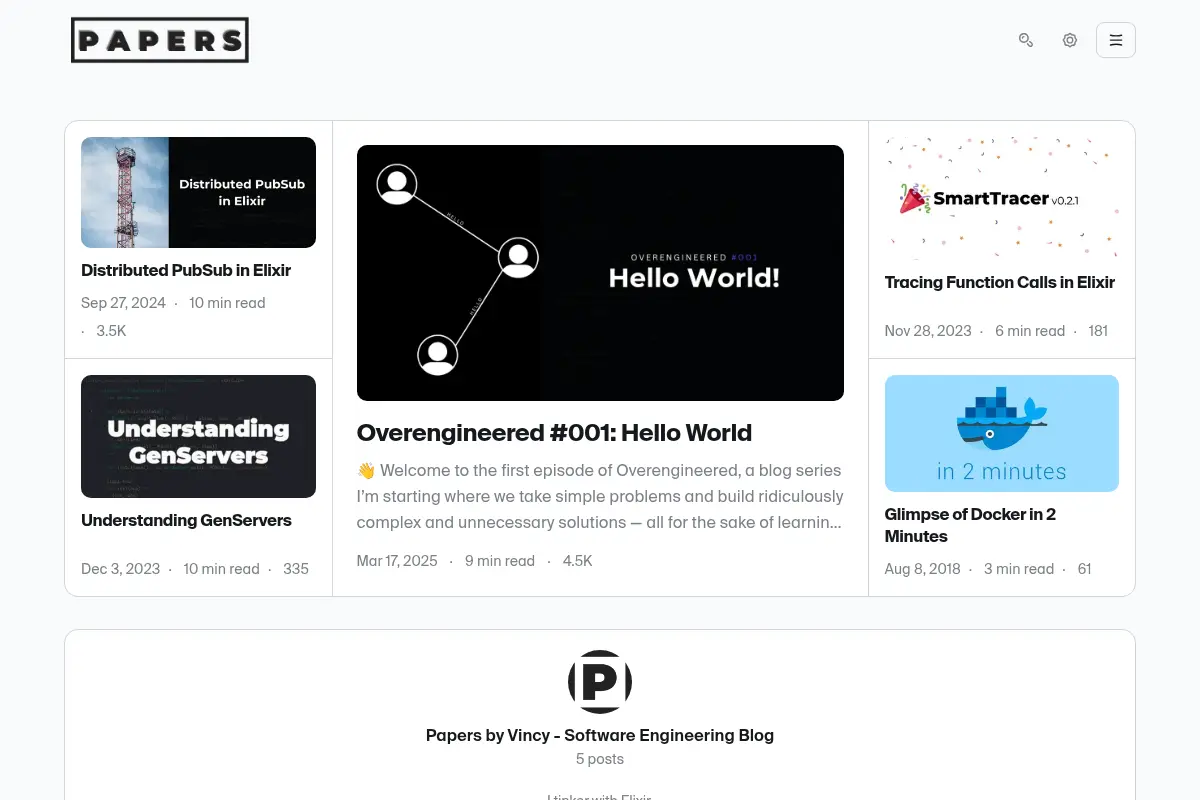
Task: Click the 4.5K views count
Action: [x=578, y=561]
